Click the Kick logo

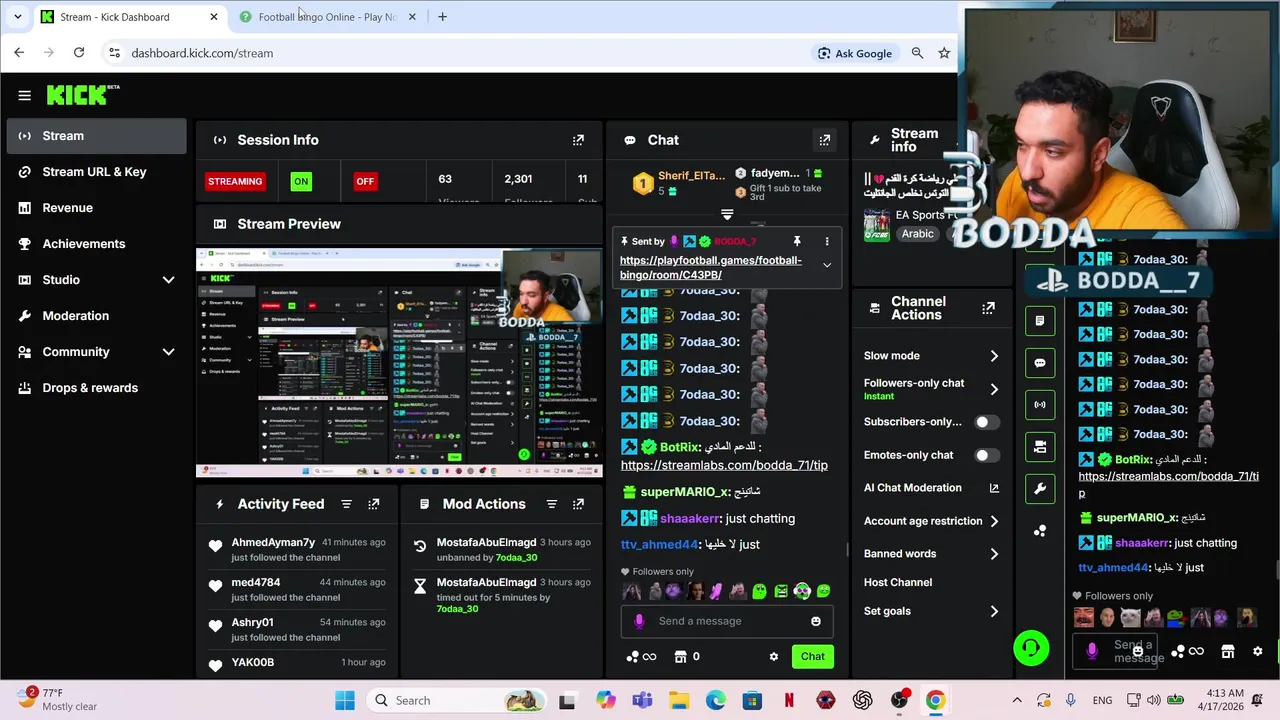click(83, 95)
